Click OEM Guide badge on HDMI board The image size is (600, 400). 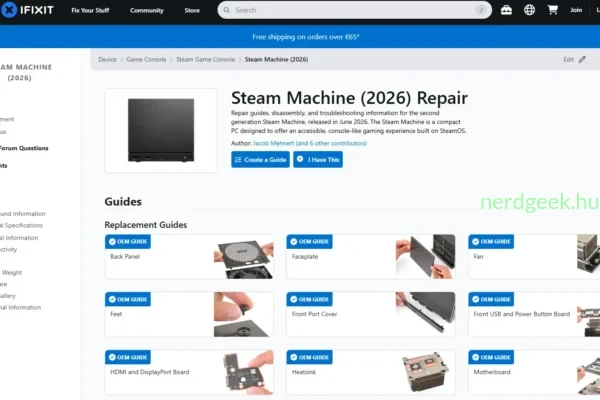point(128,357)
